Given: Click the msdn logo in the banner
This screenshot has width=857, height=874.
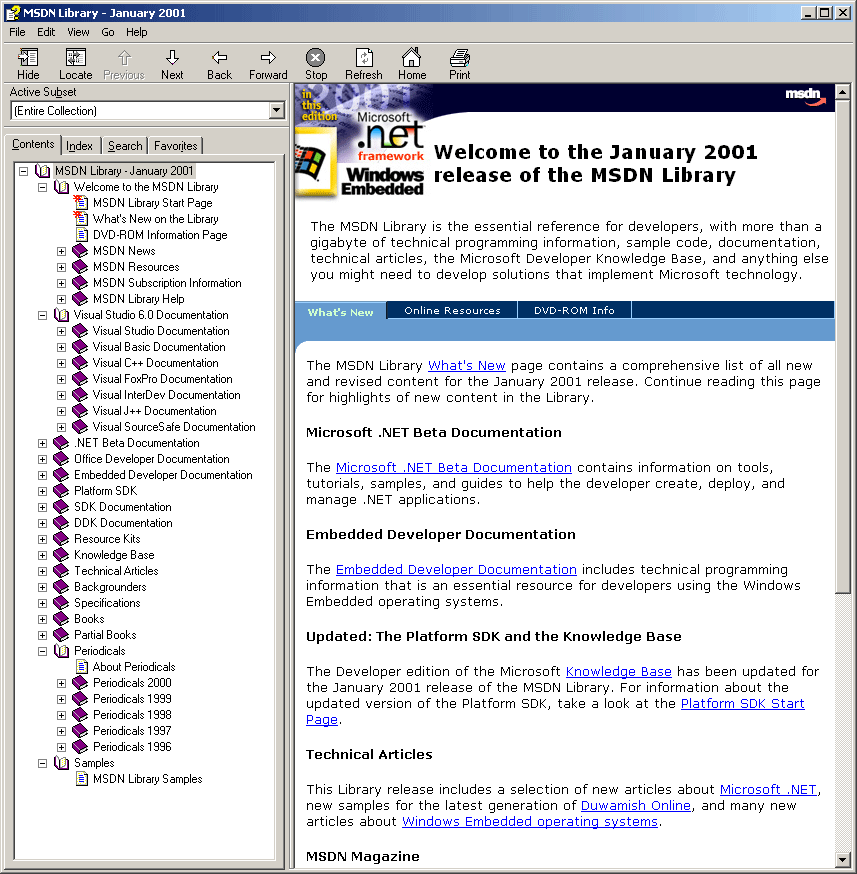Looking at the screenshot, I should (x=805, y=96).
